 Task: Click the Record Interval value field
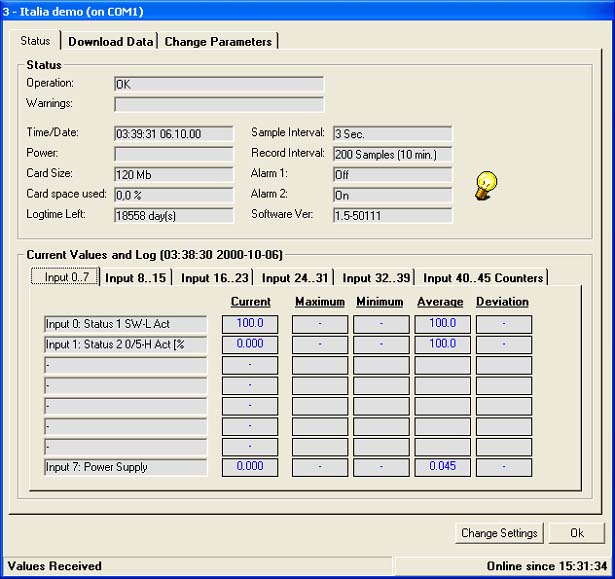392,154
